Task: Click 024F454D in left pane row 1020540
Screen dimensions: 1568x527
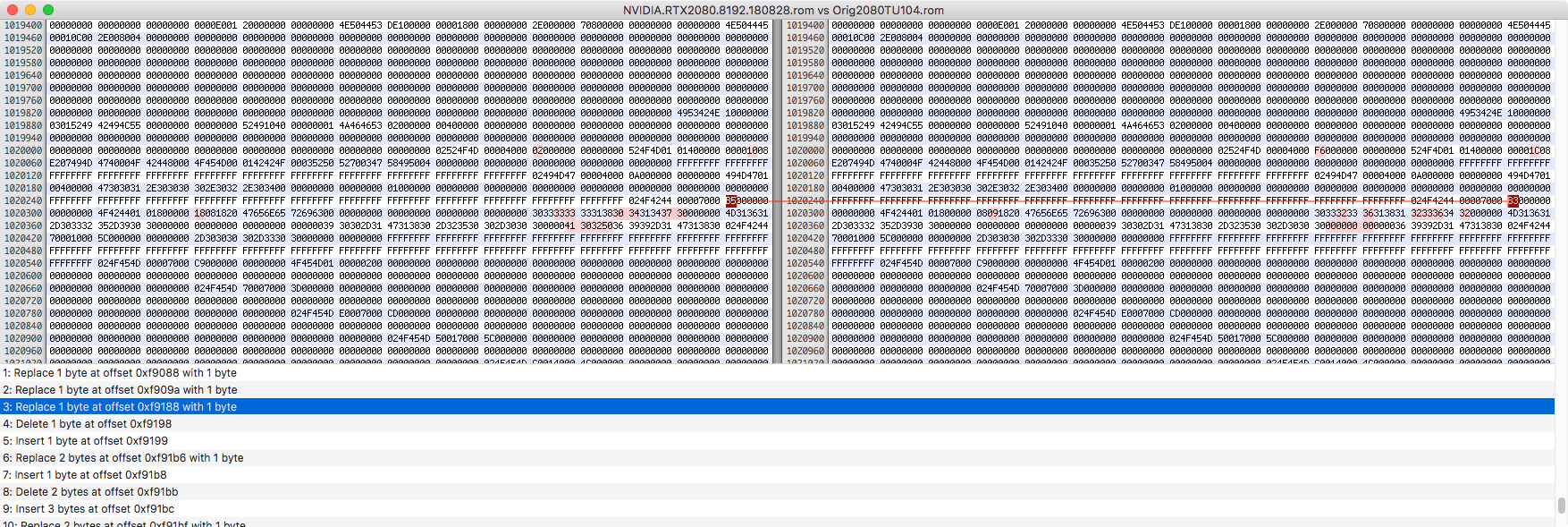Action: point(119,263)
